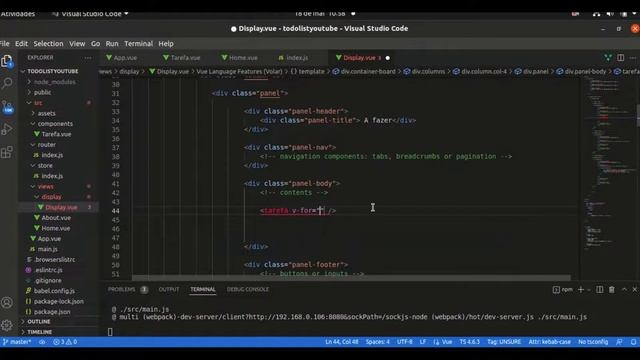Select the Terminal panel tab
Image resolution: width=640 pixels, height=360 pixels.
pyautogui.click(x=202, y=289)
